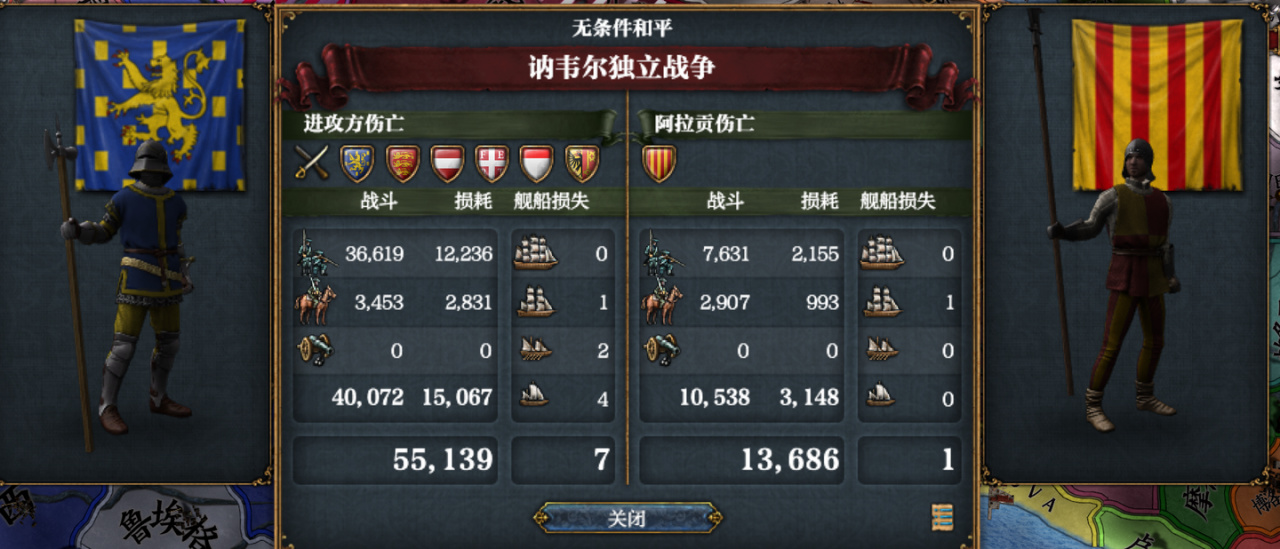
Task: Open the ledger icon at bottom right
Action: (941, 517)
